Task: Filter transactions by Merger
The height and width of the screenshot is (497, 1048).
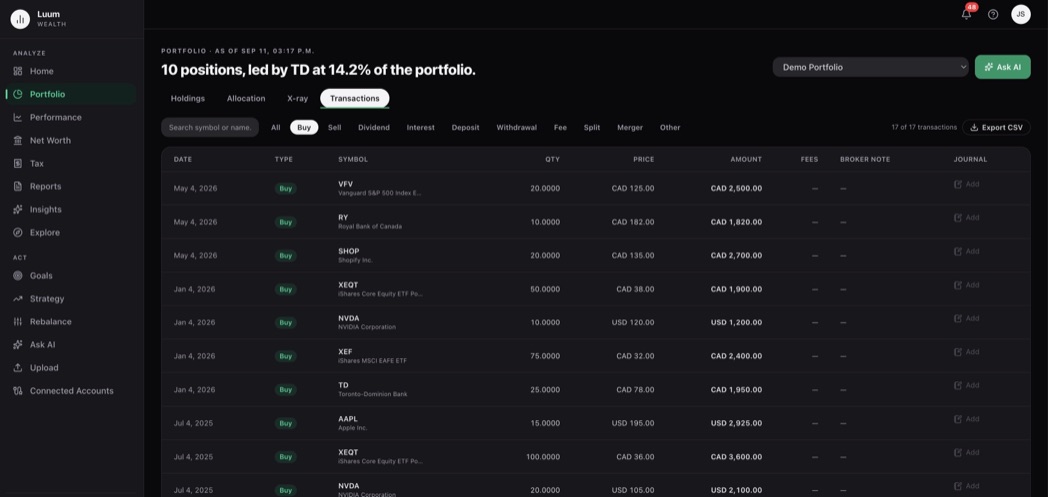Action: (630, 128)
